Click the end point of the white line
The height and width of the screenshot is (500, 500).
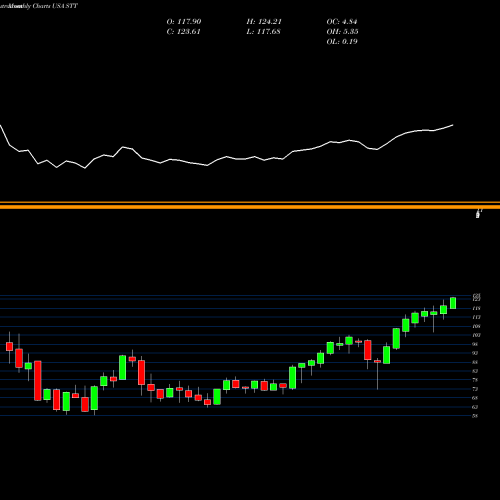point(453,125)
